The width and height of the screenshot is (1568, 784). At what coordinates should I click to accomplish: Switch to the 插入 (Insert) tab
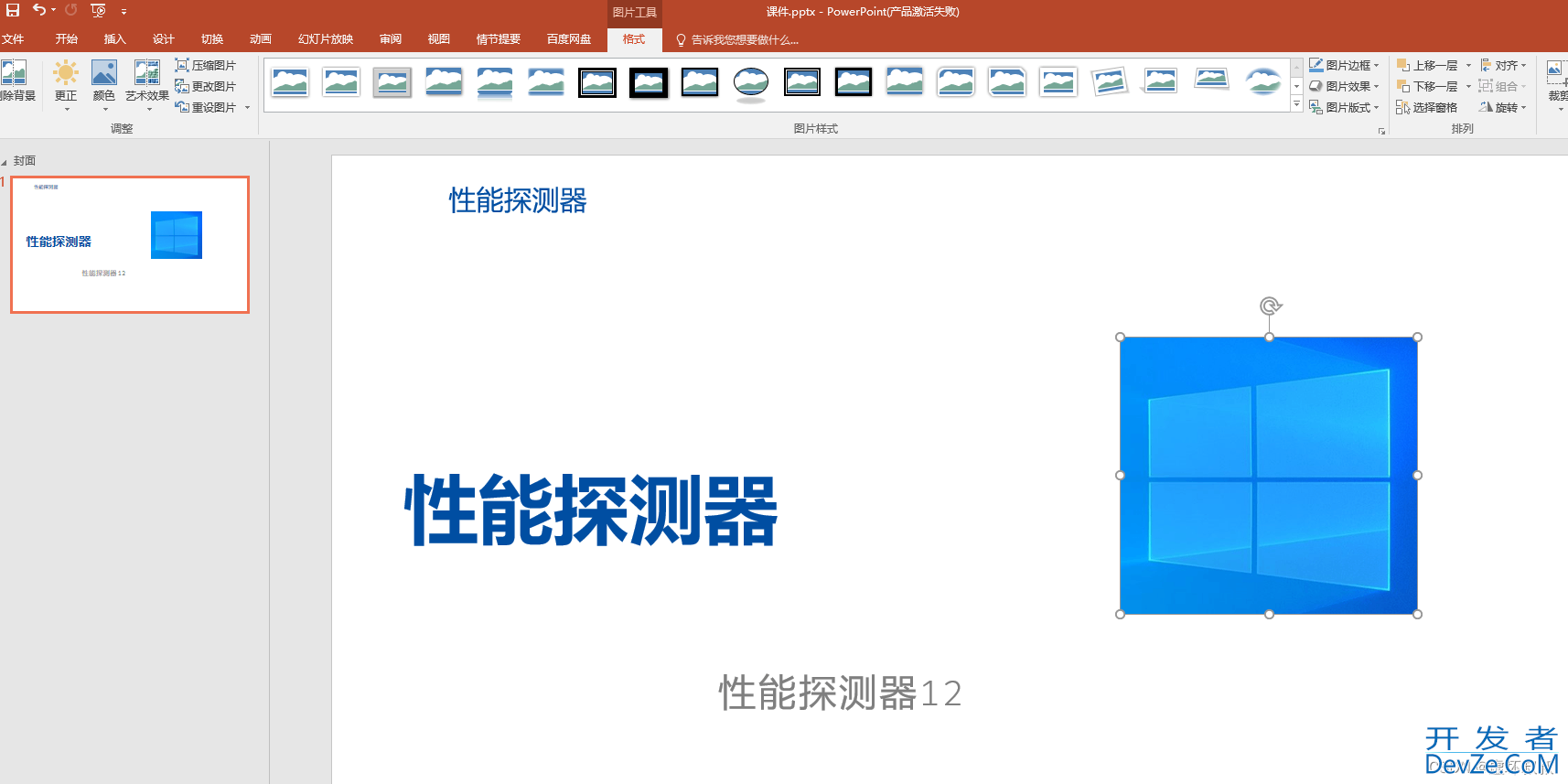pos(114,39)
